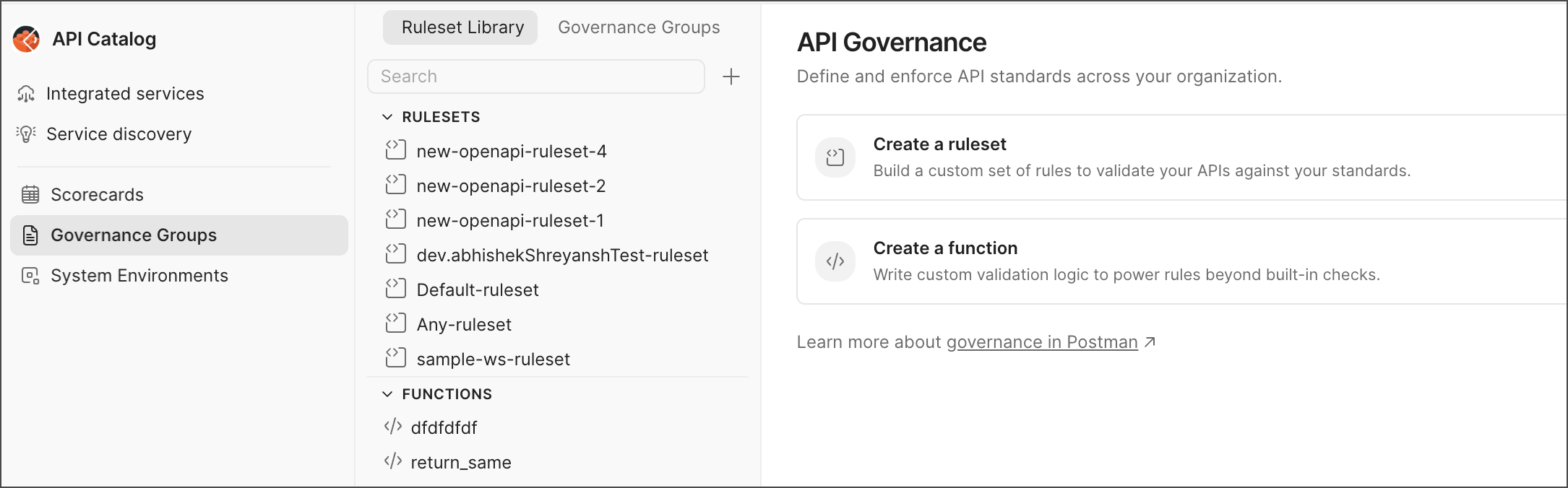This screenshot has width=1568, height=488.
Task: Open the dfdfdfdf function
Action: [444, 428]
